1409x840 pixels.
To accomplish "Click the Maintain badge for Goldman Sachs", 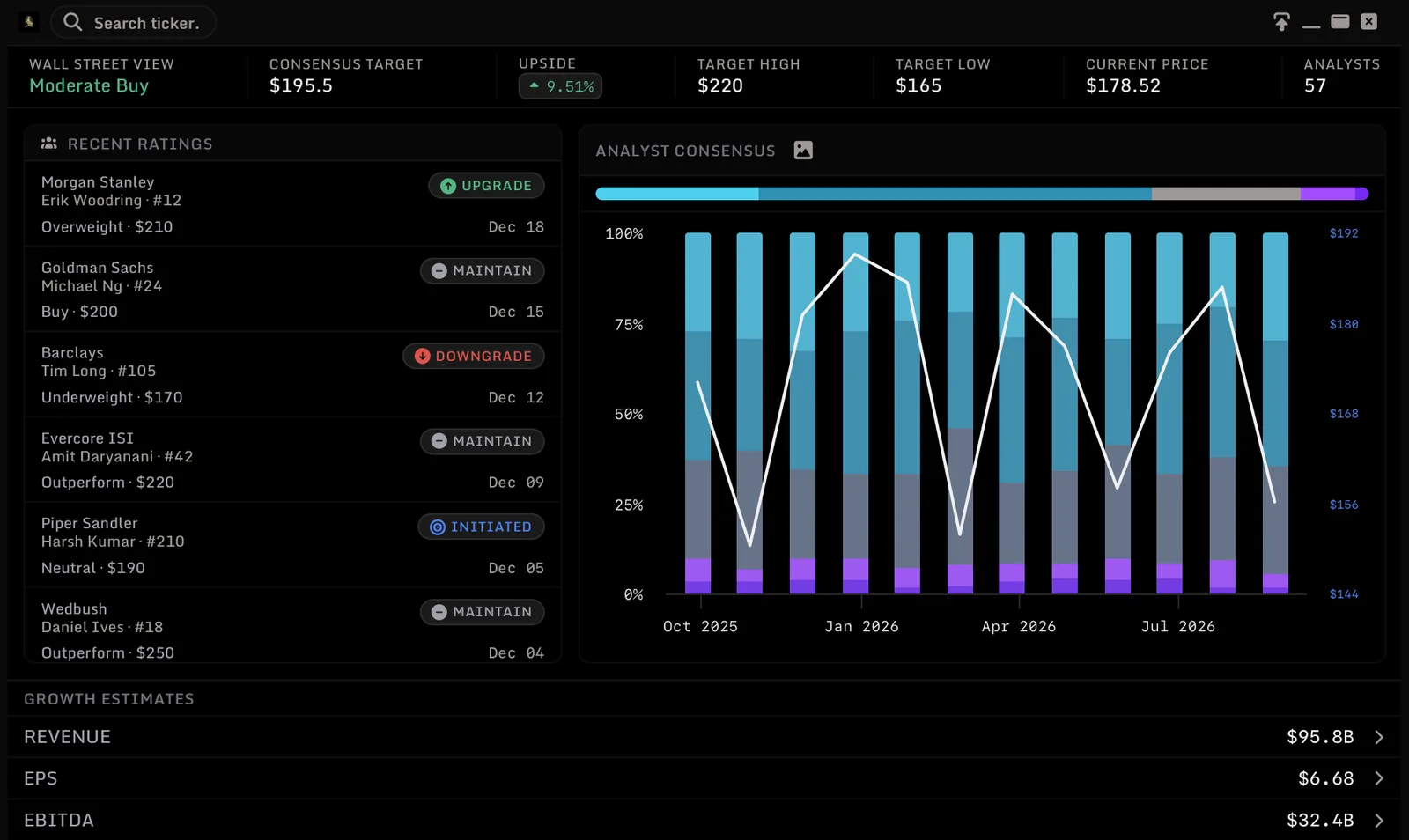I will 482,270.
